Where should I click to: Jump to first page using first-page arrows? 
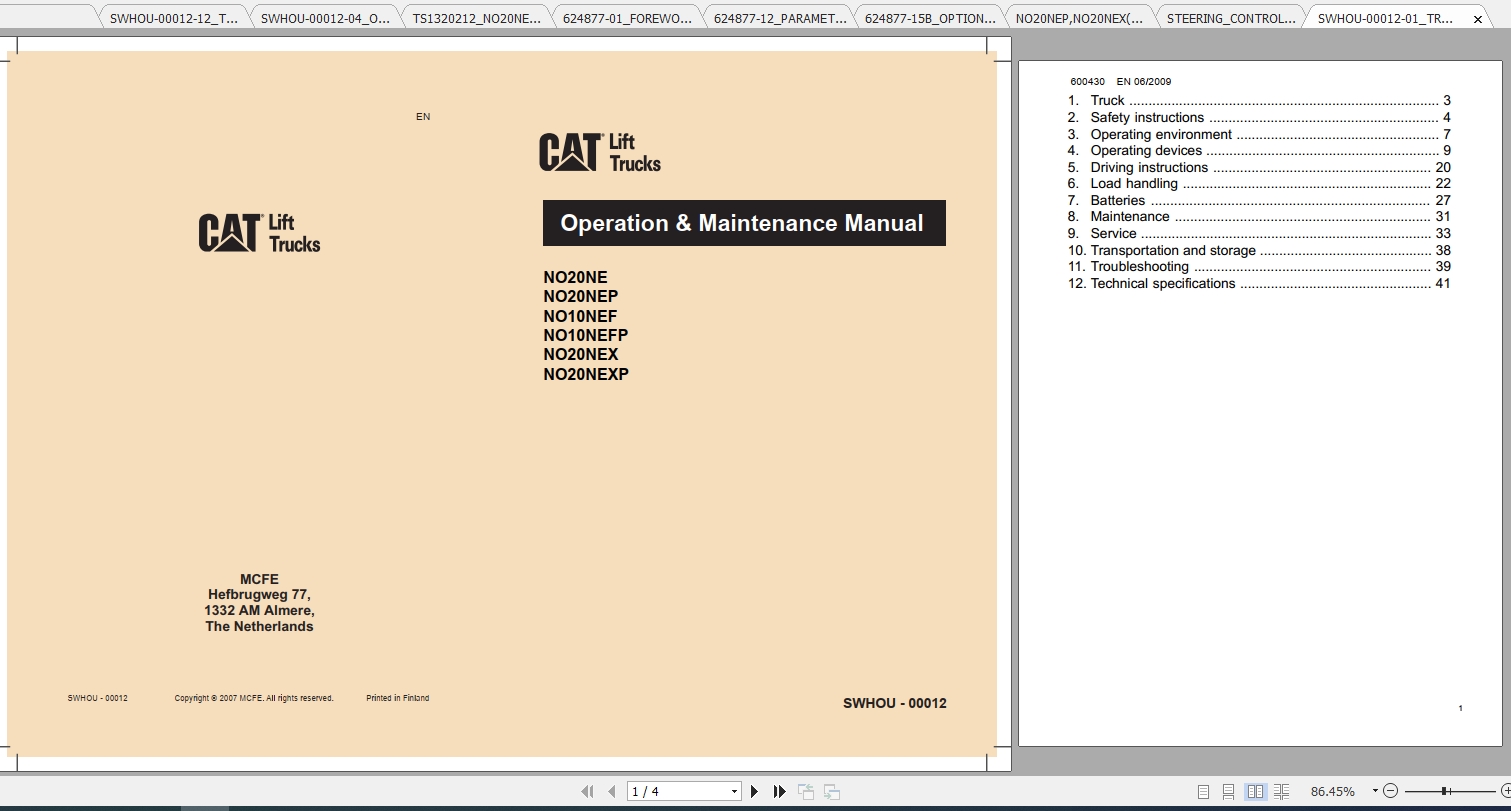point(589,790)
